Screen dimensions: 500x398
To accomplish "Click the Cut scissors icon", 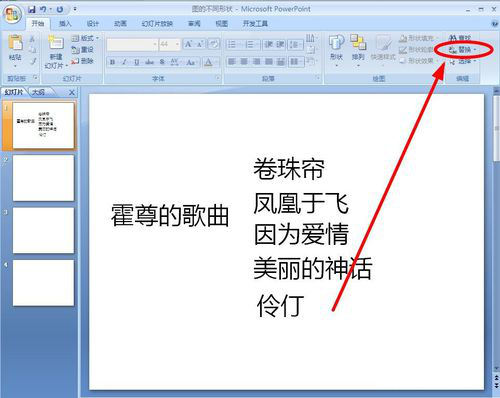I will 32,39.
